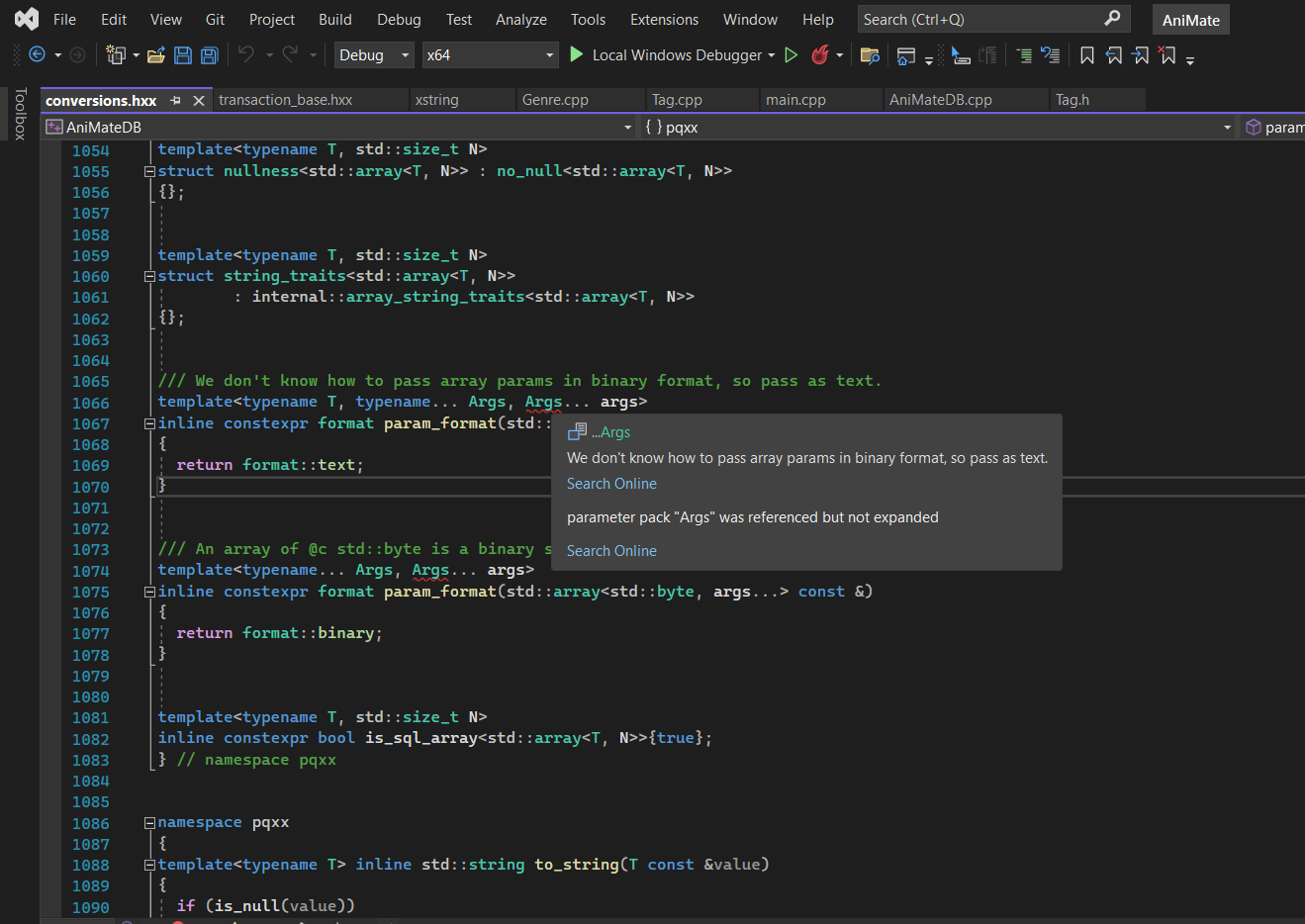
Task: Pin the conversions.hxx tab
Action: [175, 100]
